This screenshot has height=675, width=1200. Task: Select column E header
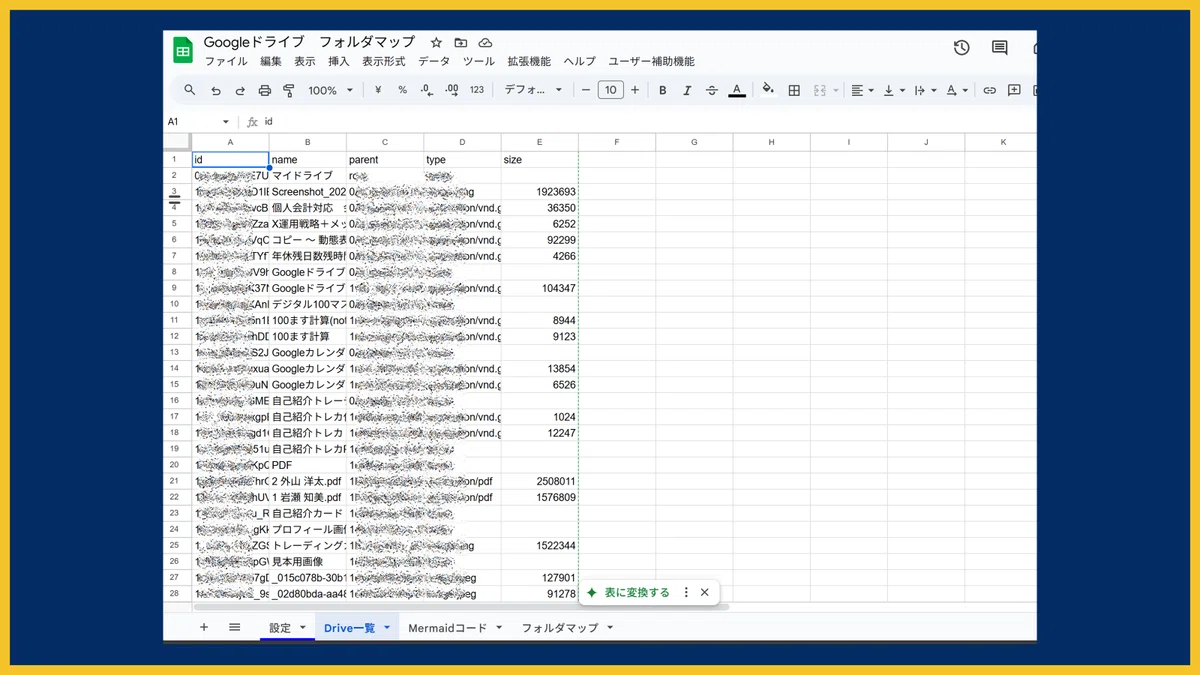click(x=540, y=142)
